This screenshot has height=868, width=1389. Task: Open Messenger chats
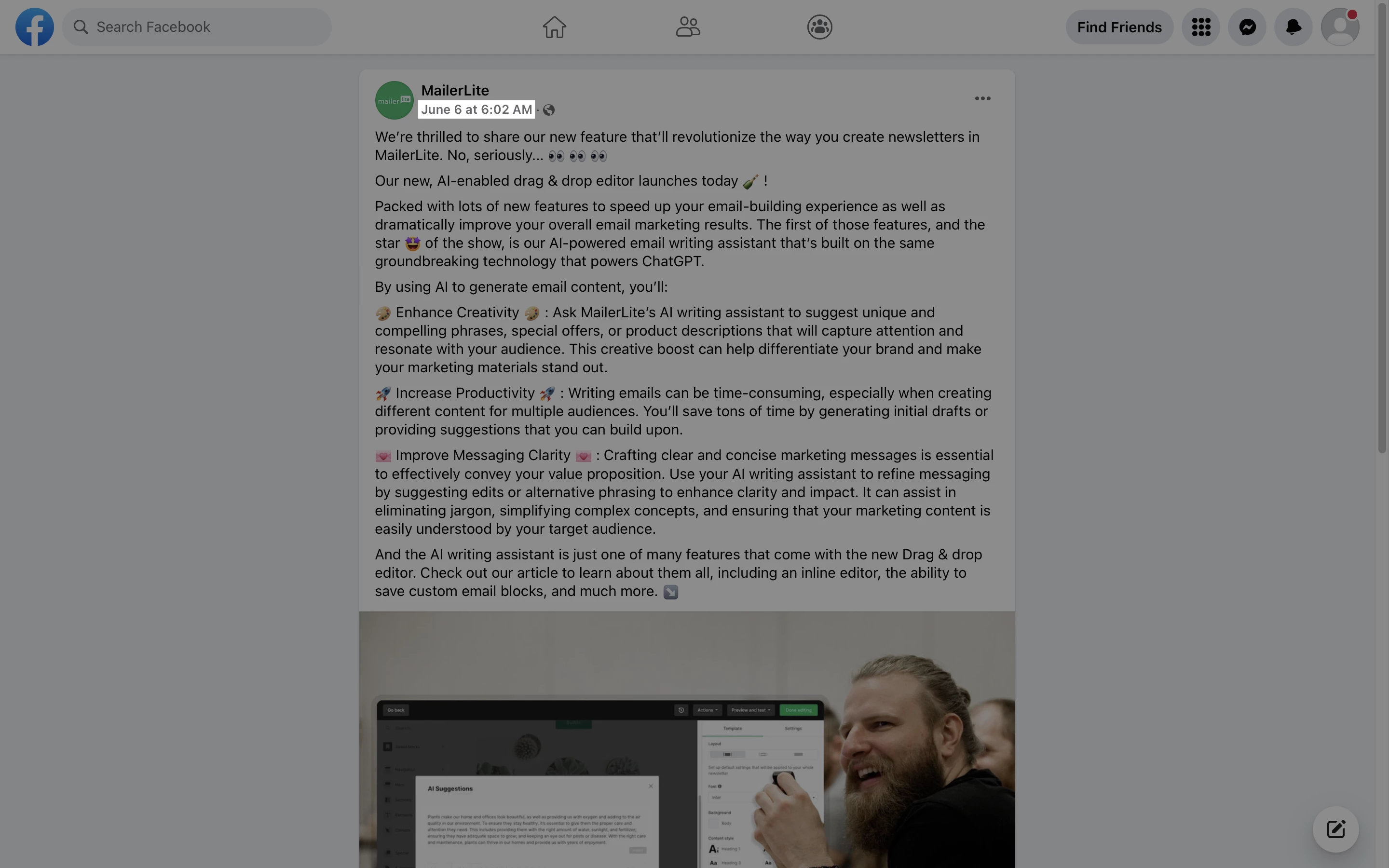point(1247,27)
